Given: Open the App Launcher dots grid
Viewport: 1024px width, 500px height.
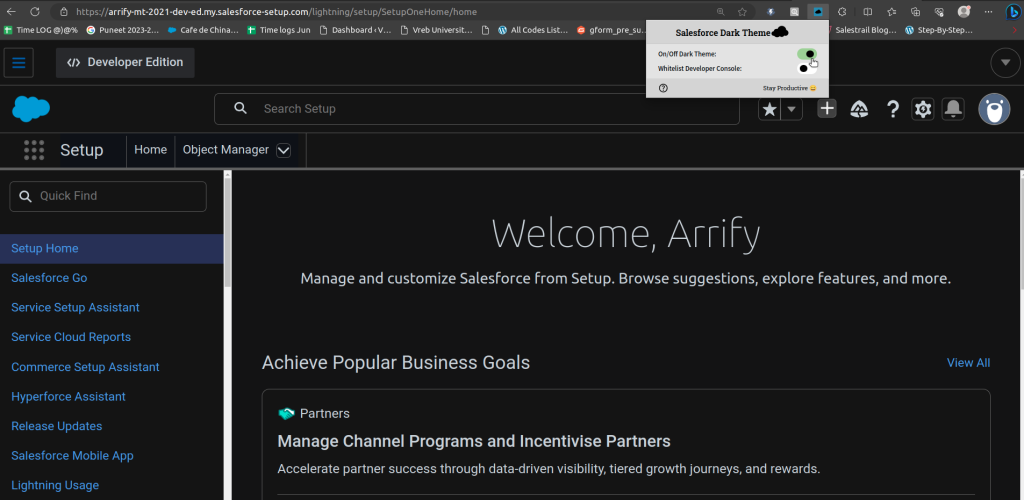Looking at the screenshot, I should pyautogui.click(x=34, y=150).
